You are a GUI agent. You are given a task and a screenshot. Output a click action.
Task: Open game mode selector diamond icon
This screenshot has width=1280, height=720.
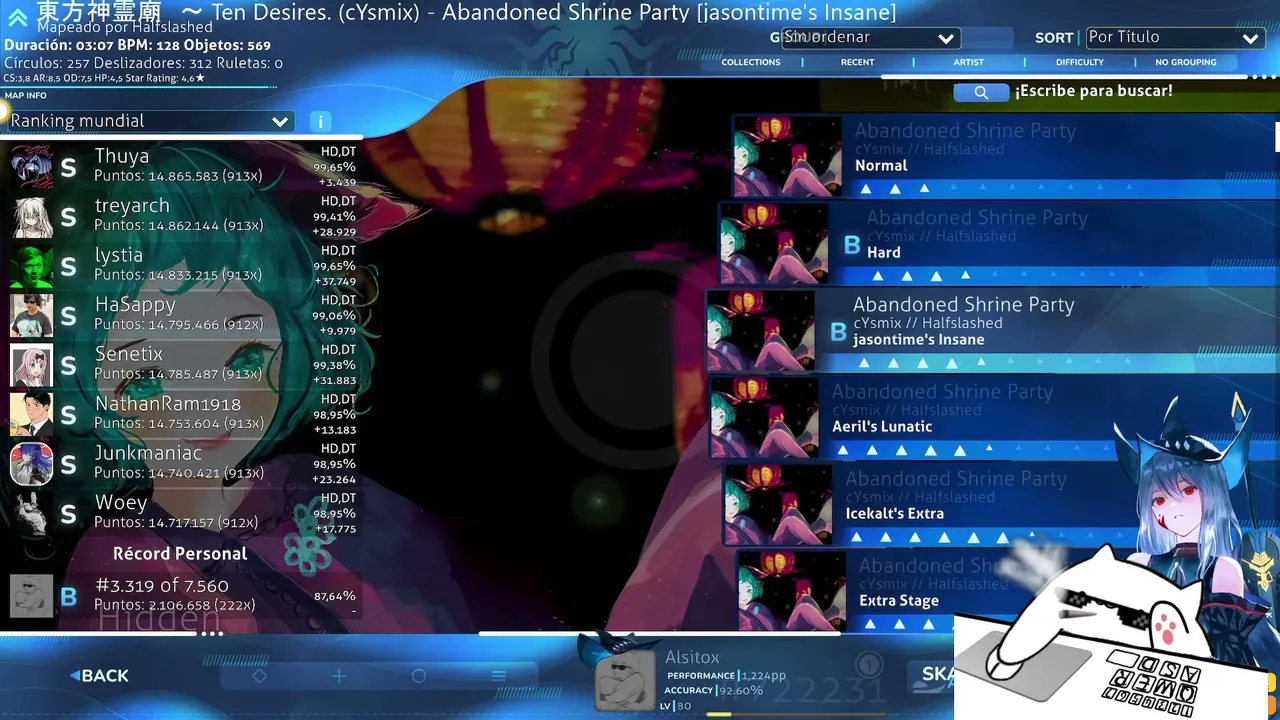[259, 676]
